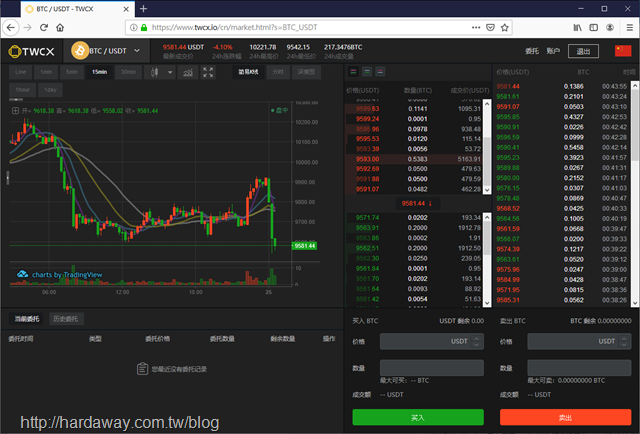Go back with the browser back arrow
Image resolution: width=640 pixels, height=434 pixels.
click(11, 28)
